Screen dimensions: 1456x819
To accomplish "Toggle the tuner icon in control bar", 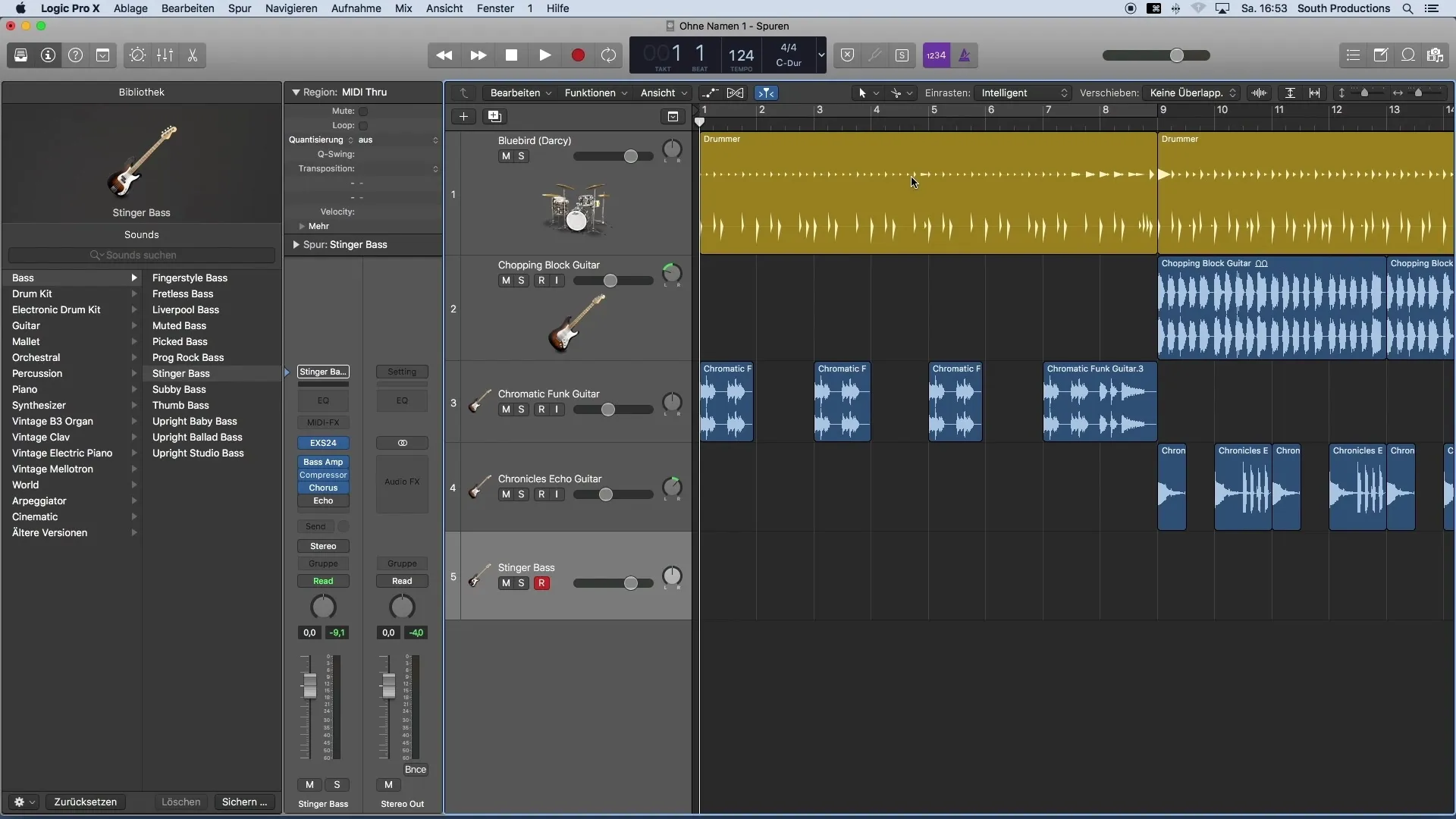I will coord(874,55).
